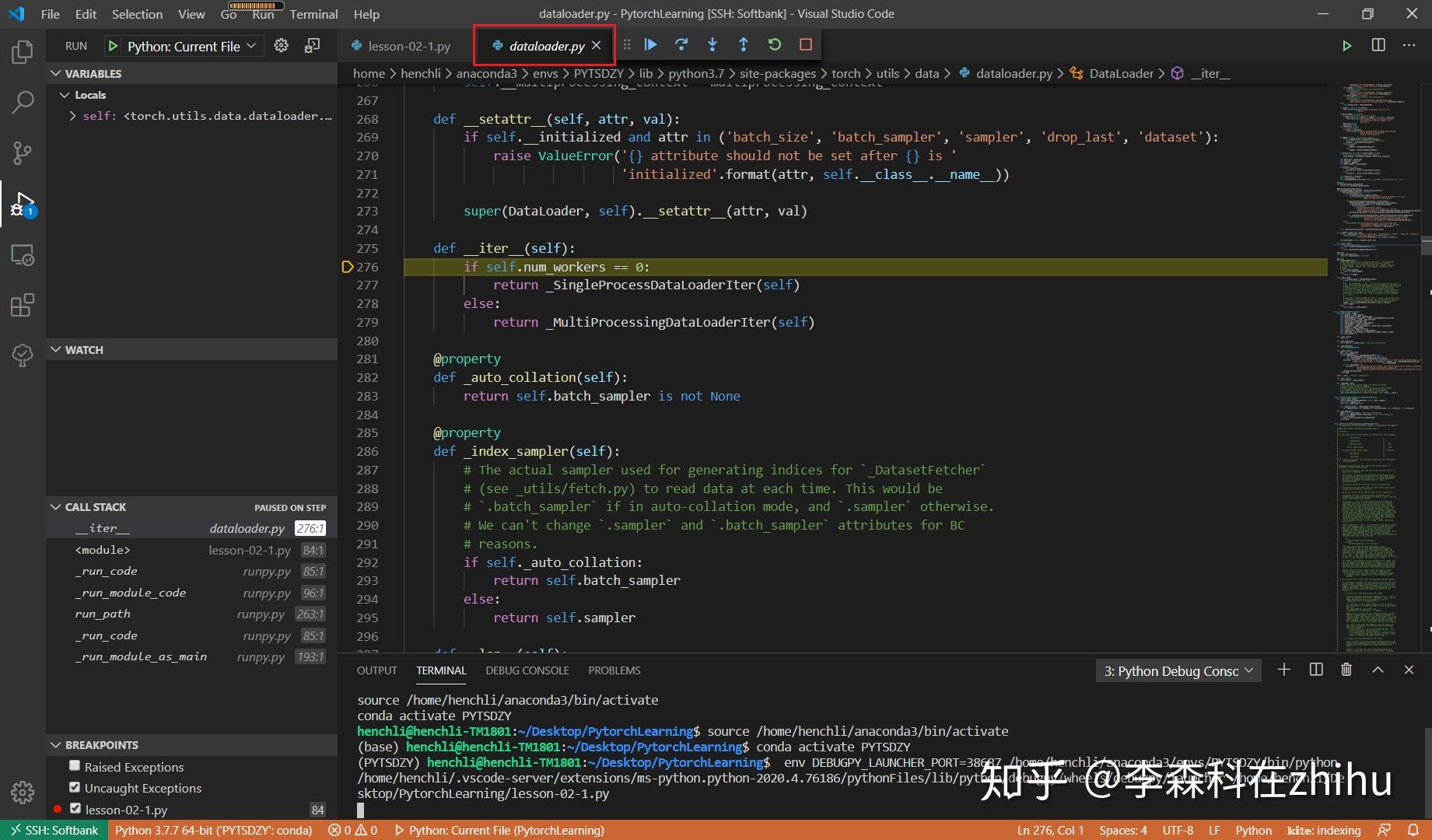The width and height of the screenshot is (1432, 840).
Task: Switch to the DEBUG CONSOLE tab
Action: pyautogui.click(x=527, y=670)
